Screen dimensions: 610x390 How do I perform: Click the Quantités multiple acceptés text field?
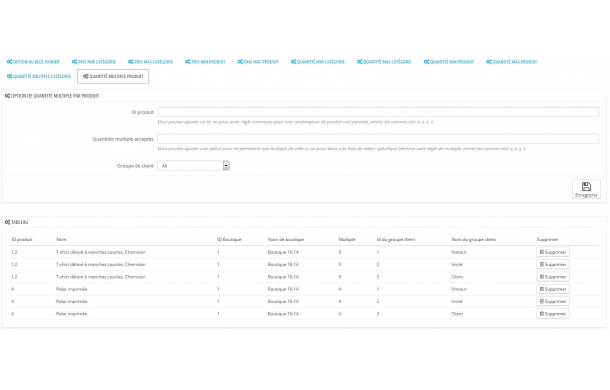(x=378, y=139)
